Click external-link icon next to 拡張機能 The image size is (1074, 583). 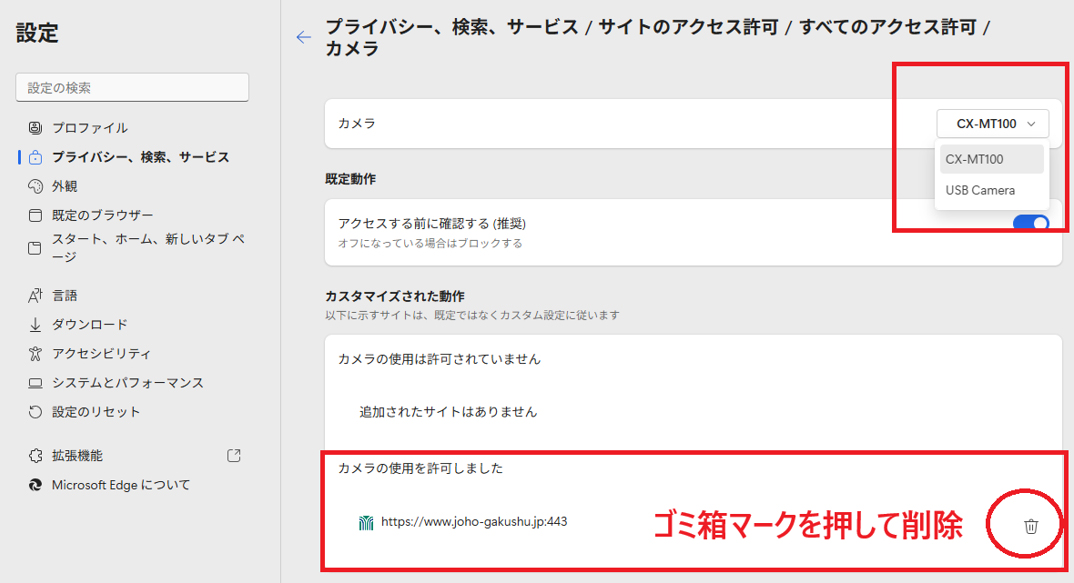pyautogui.click(x=234, y=456)
